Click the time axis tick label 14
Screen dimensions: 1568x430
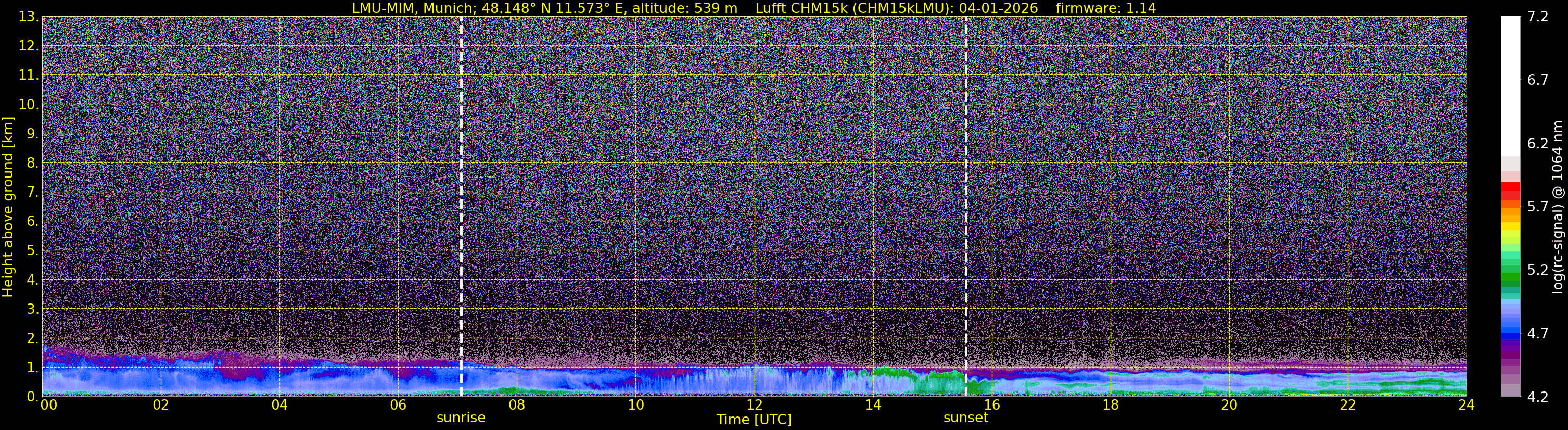pos(873,406)
